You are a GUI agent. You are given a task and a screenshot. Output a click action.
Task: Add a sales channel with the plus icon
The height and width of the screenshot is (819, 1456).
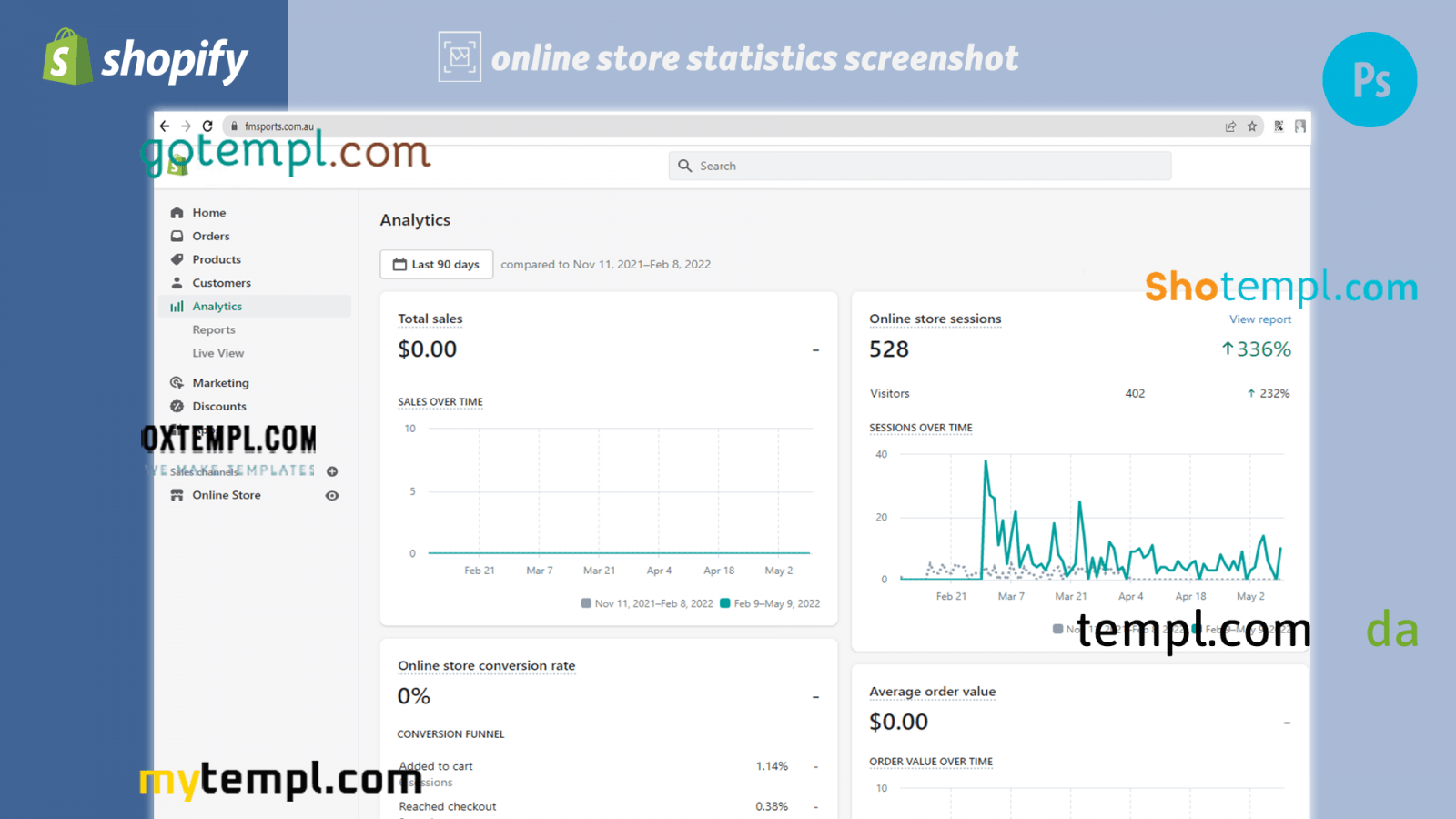332,471
